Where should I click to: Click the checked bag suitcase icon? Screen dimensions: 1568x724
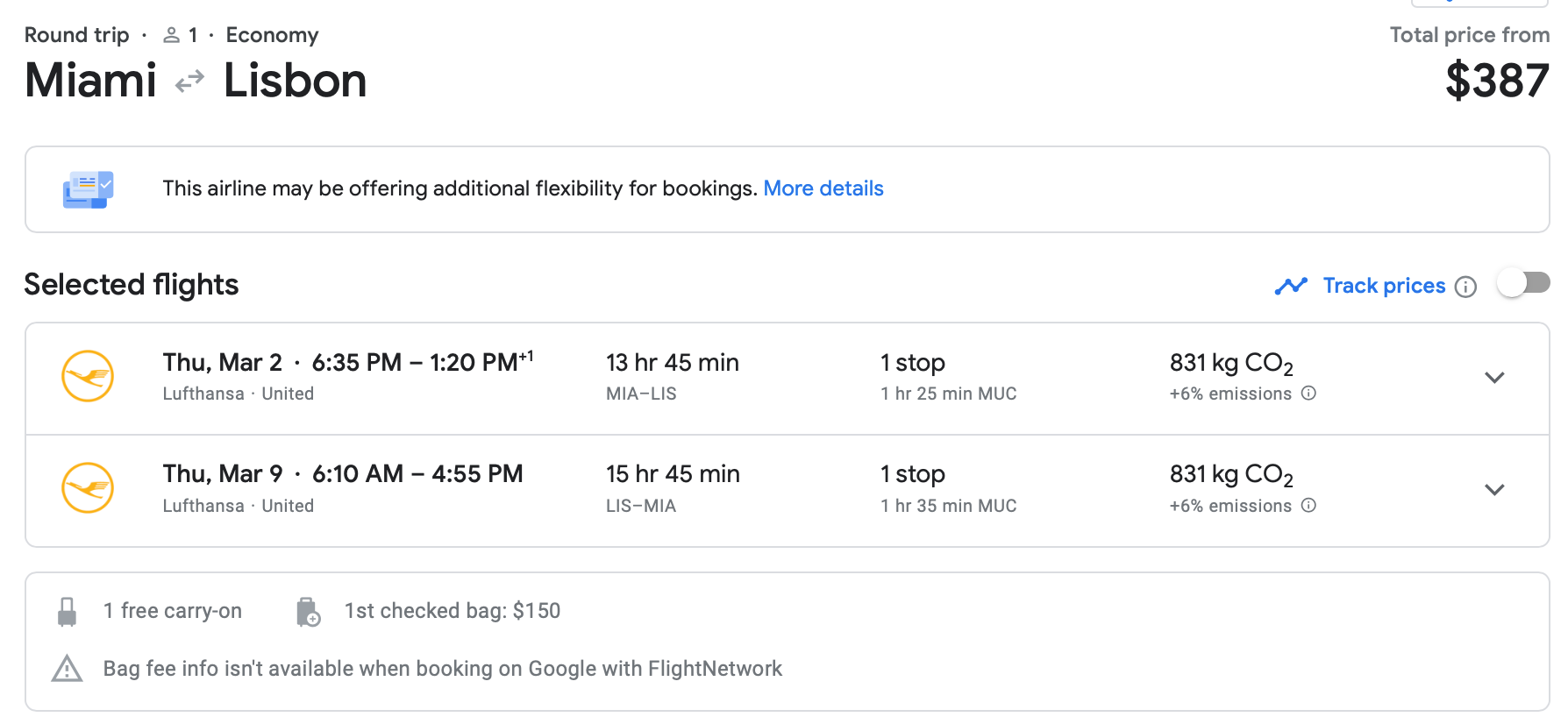coord(308,612)
